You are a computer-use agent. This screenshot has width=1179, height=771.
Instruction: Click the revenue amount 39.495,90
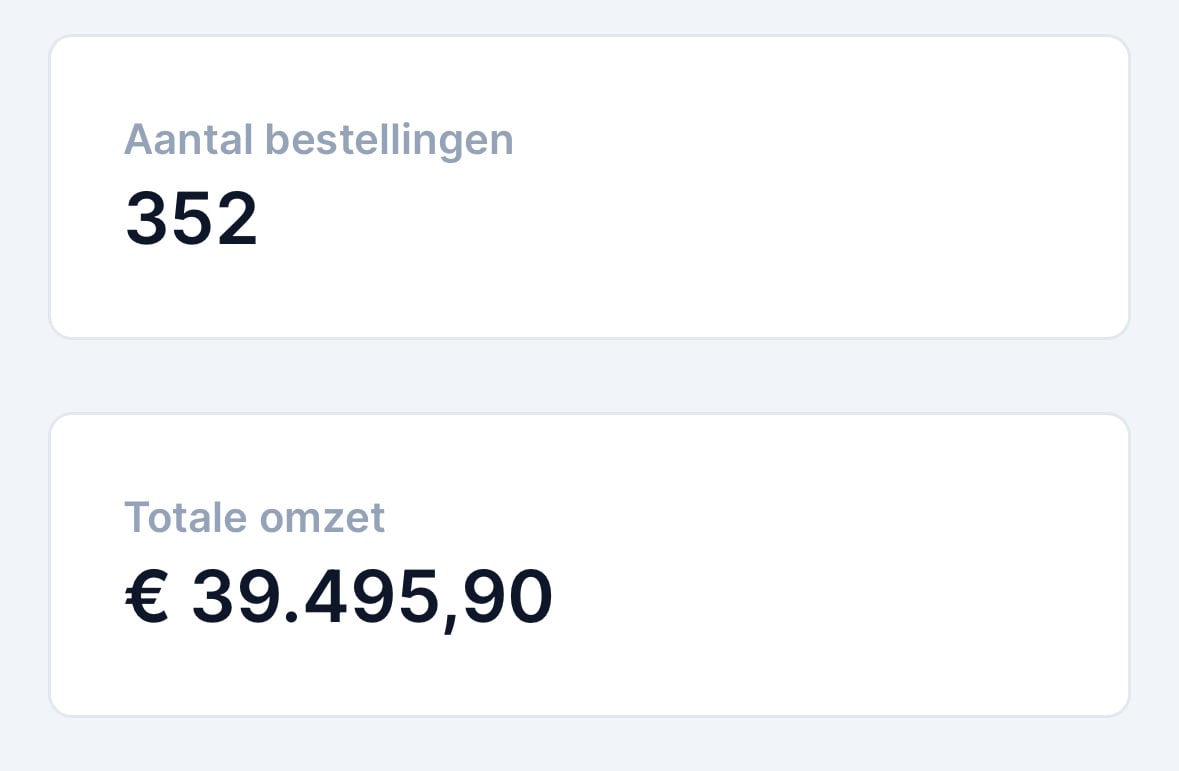[x=371, y=598]
